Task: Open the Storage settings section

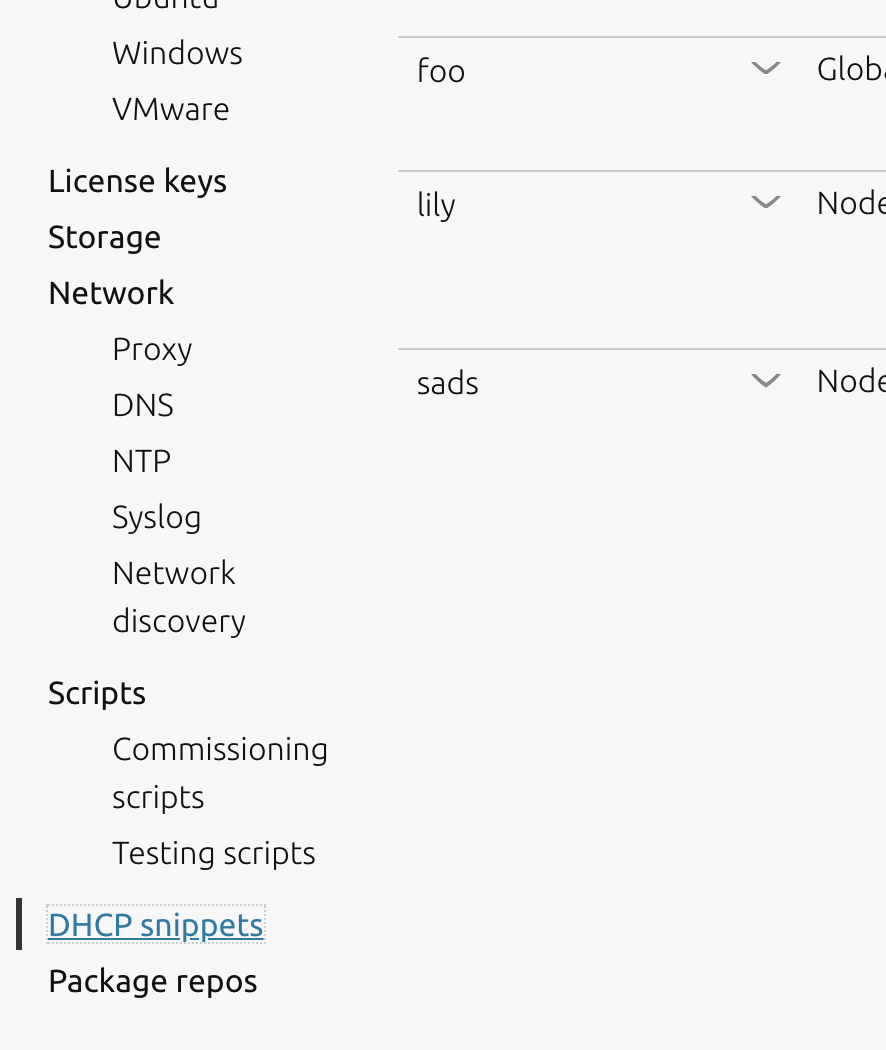Action: coord(104,238)
